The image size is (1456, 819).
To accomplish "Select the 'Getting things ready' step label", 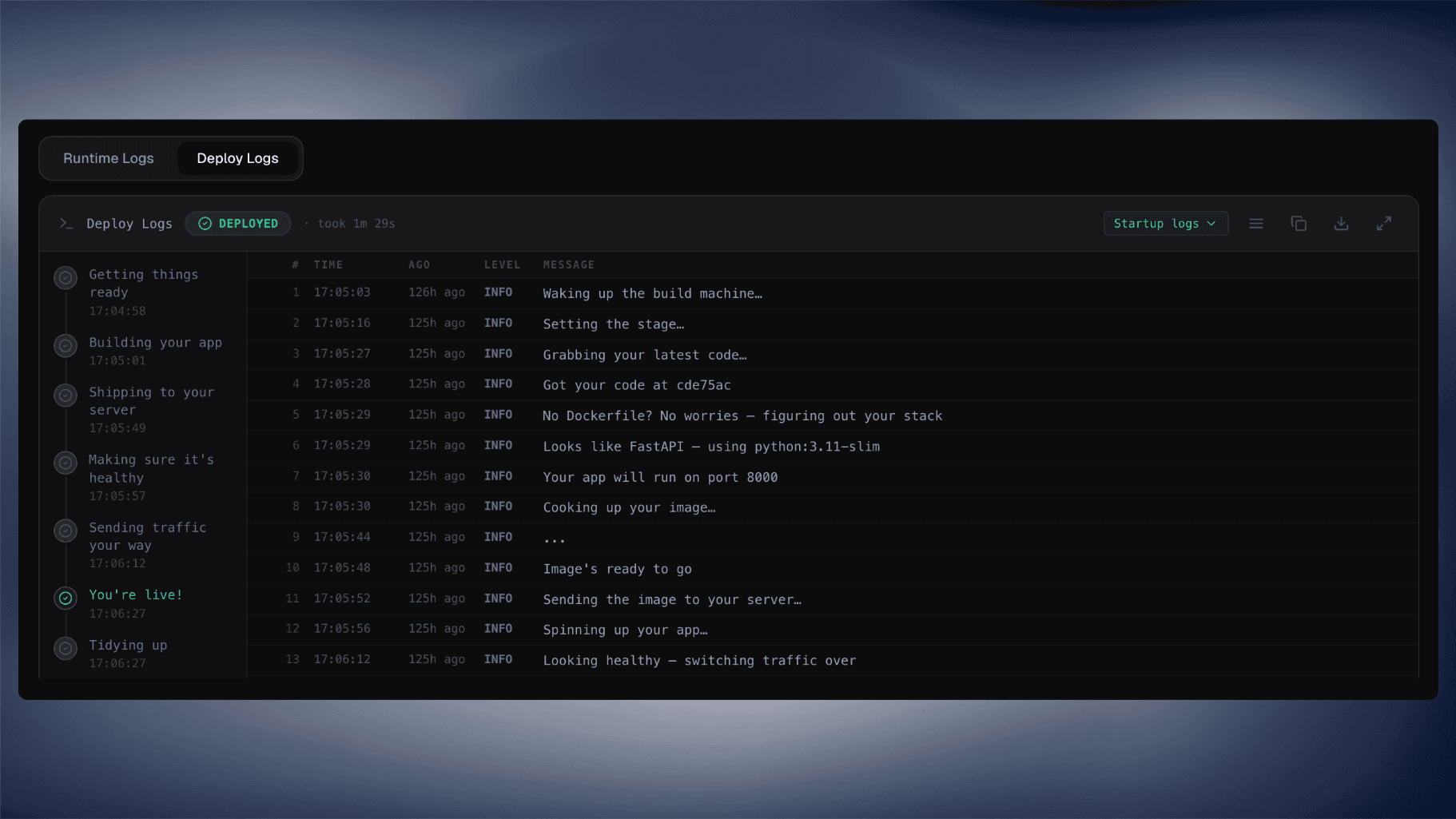I will coord(144,283).
